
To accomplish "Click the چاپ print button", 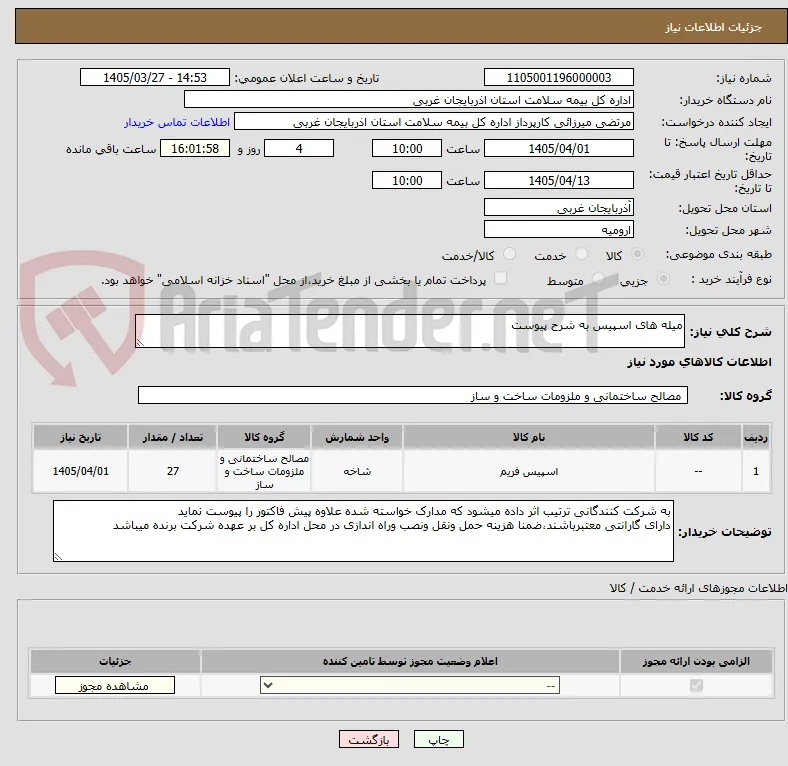I will pyautogui.click(x=439, y=740).
